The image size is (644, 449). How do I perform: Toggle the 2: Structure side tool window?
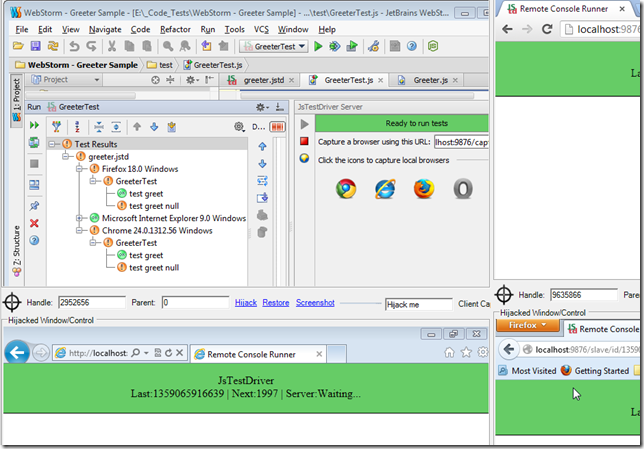(16, 250)
